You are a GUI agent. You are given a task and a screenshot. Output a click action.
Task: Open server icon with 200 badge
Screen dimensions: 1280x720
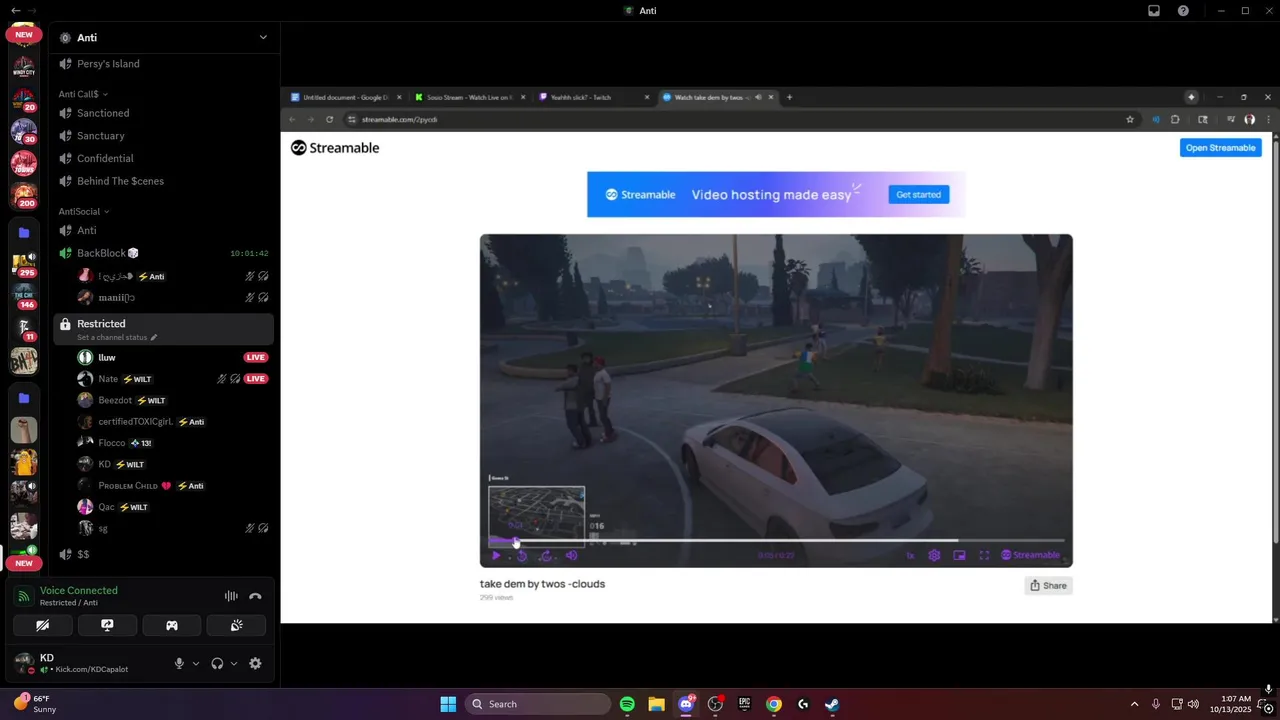tap(24, 195)
